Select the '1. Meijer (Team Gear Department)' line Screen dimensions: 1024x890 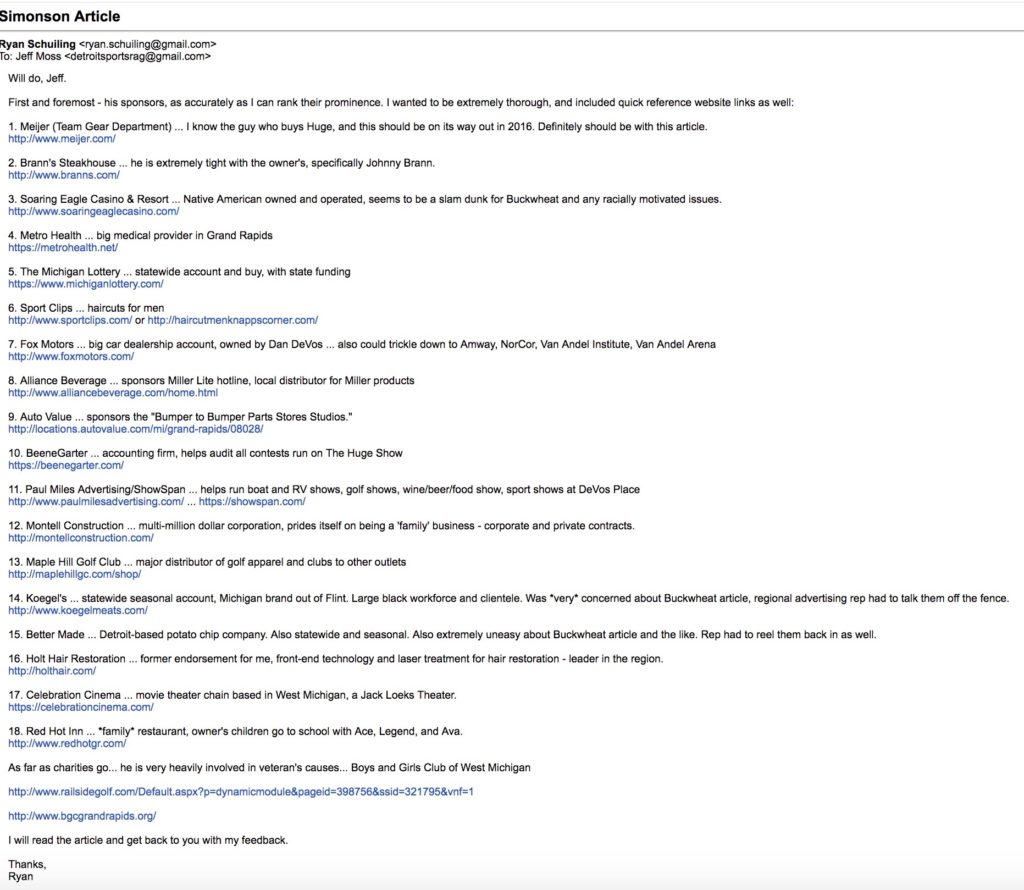[x=357, y=127]
